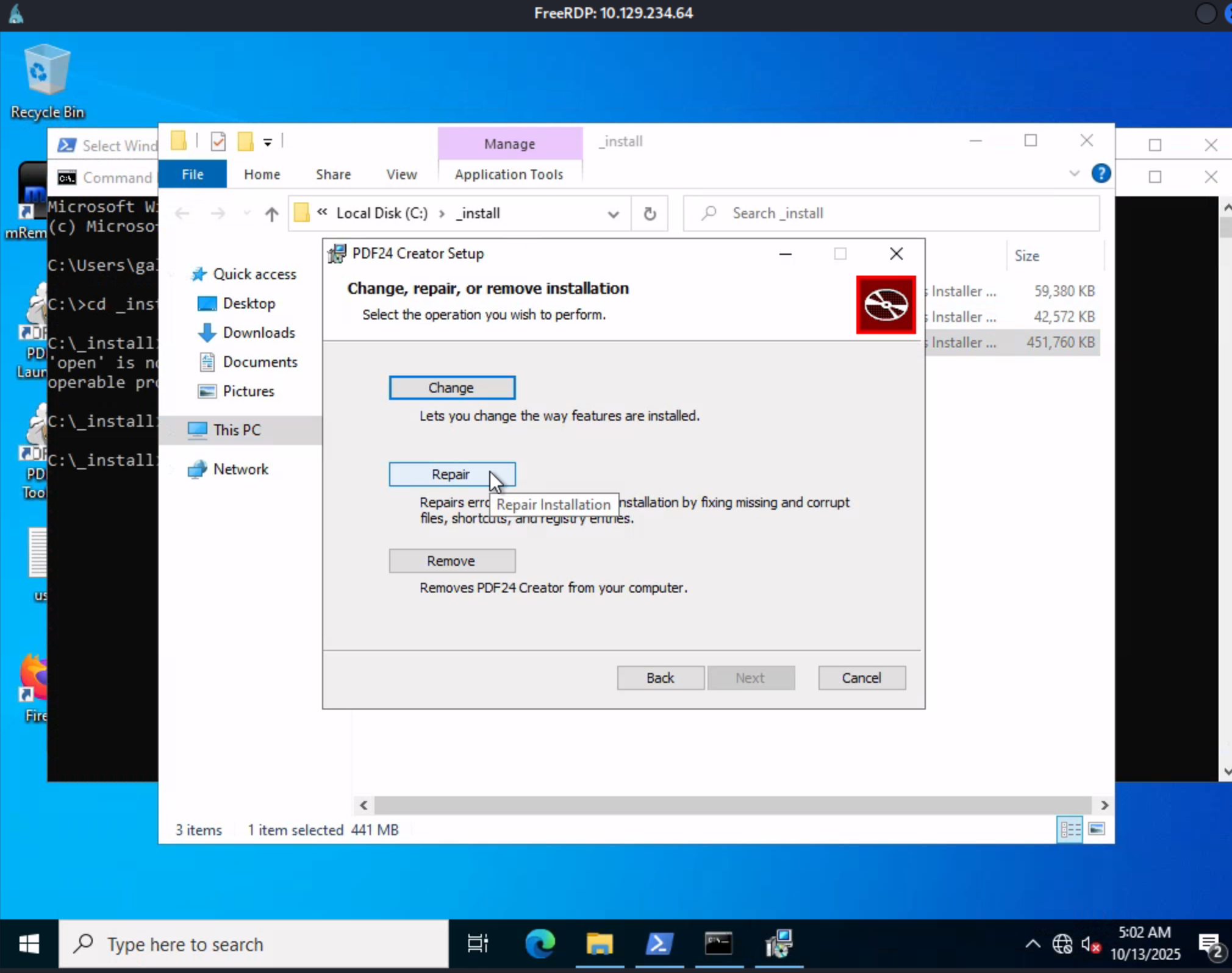
Task: Click the Cancel button in setup
Action: 861,678
